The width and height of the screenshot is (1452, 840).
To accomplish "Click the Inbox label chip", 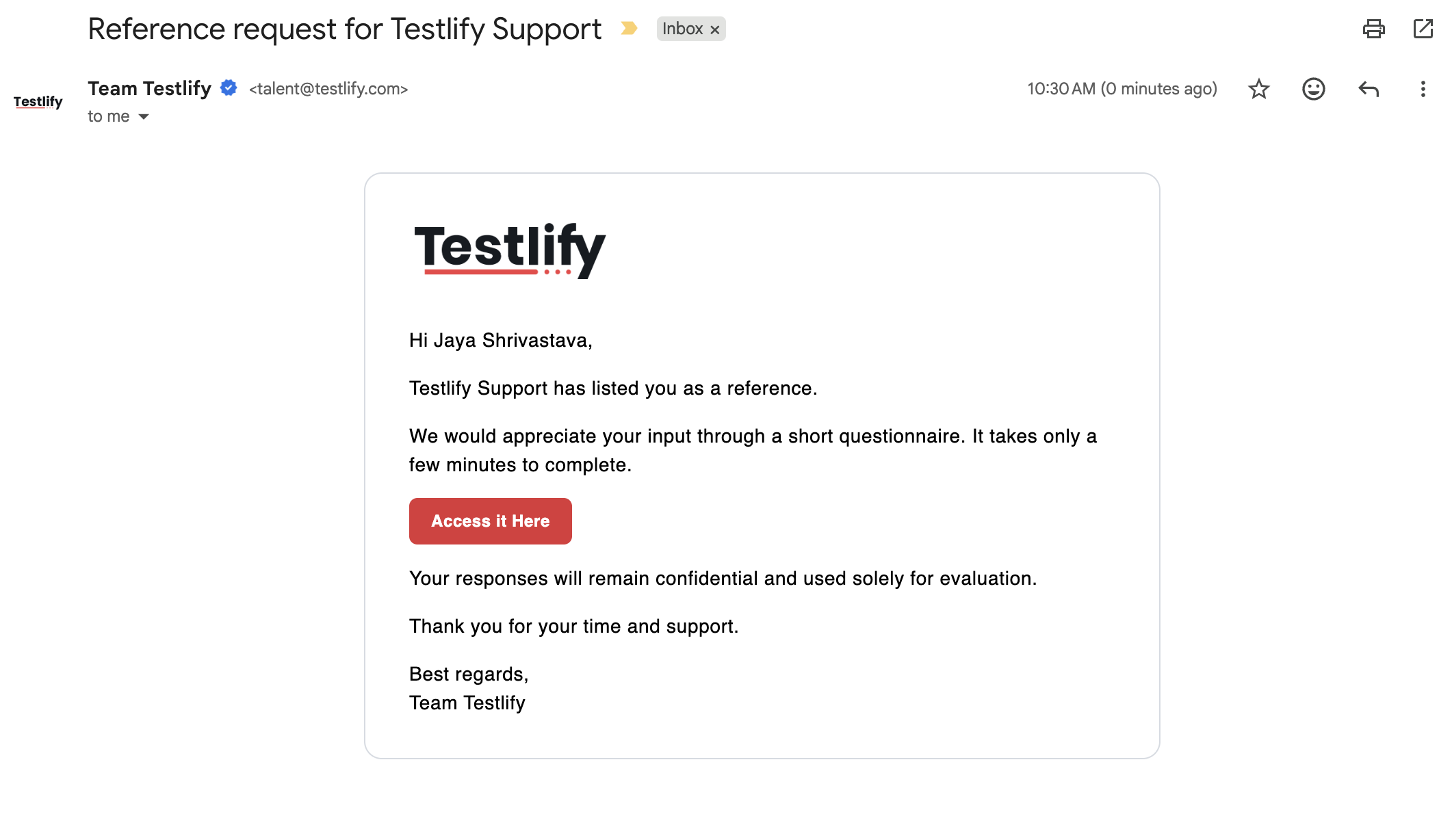I will tap(682, 29).
